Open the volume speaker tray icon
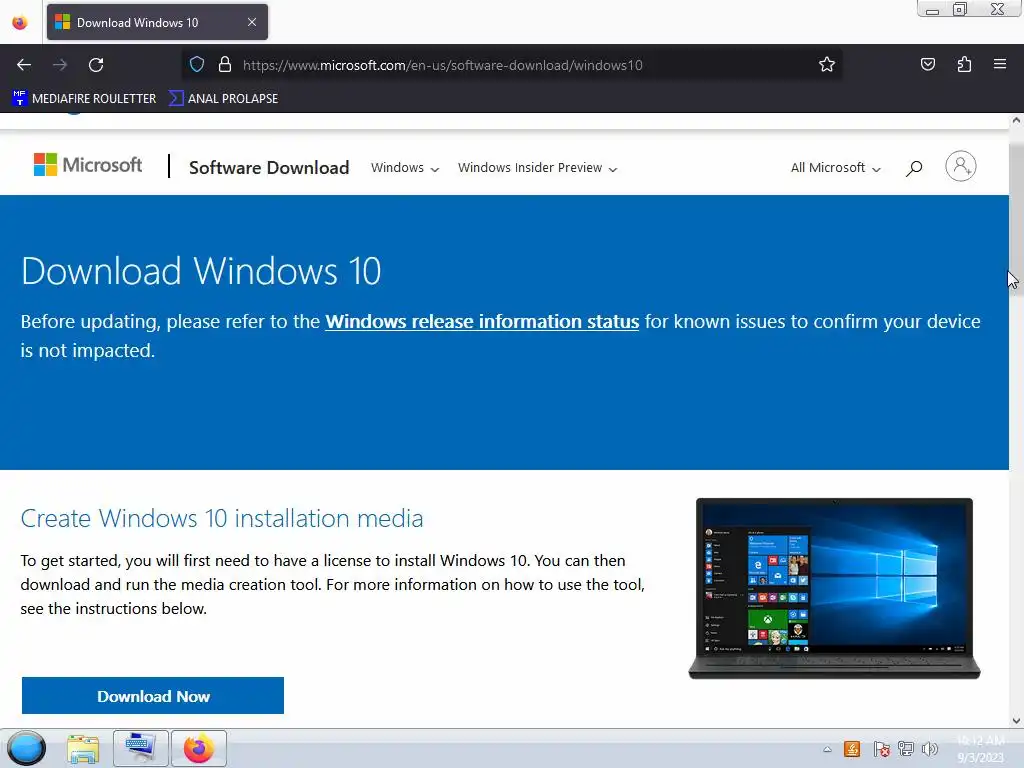The image size is (1024, 768). point(930,749)
